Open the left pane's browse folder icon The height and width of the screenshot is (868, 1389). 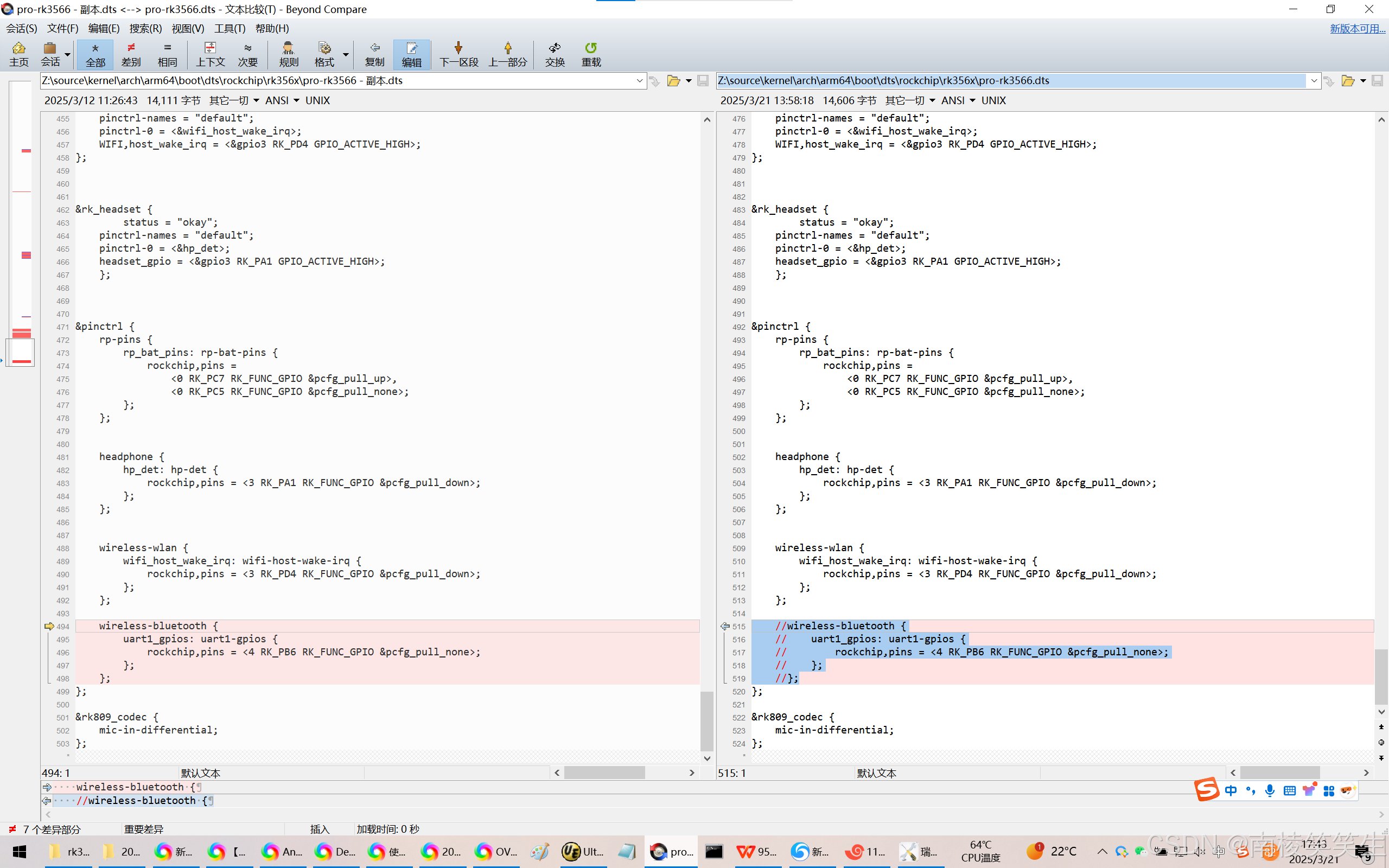673,81
